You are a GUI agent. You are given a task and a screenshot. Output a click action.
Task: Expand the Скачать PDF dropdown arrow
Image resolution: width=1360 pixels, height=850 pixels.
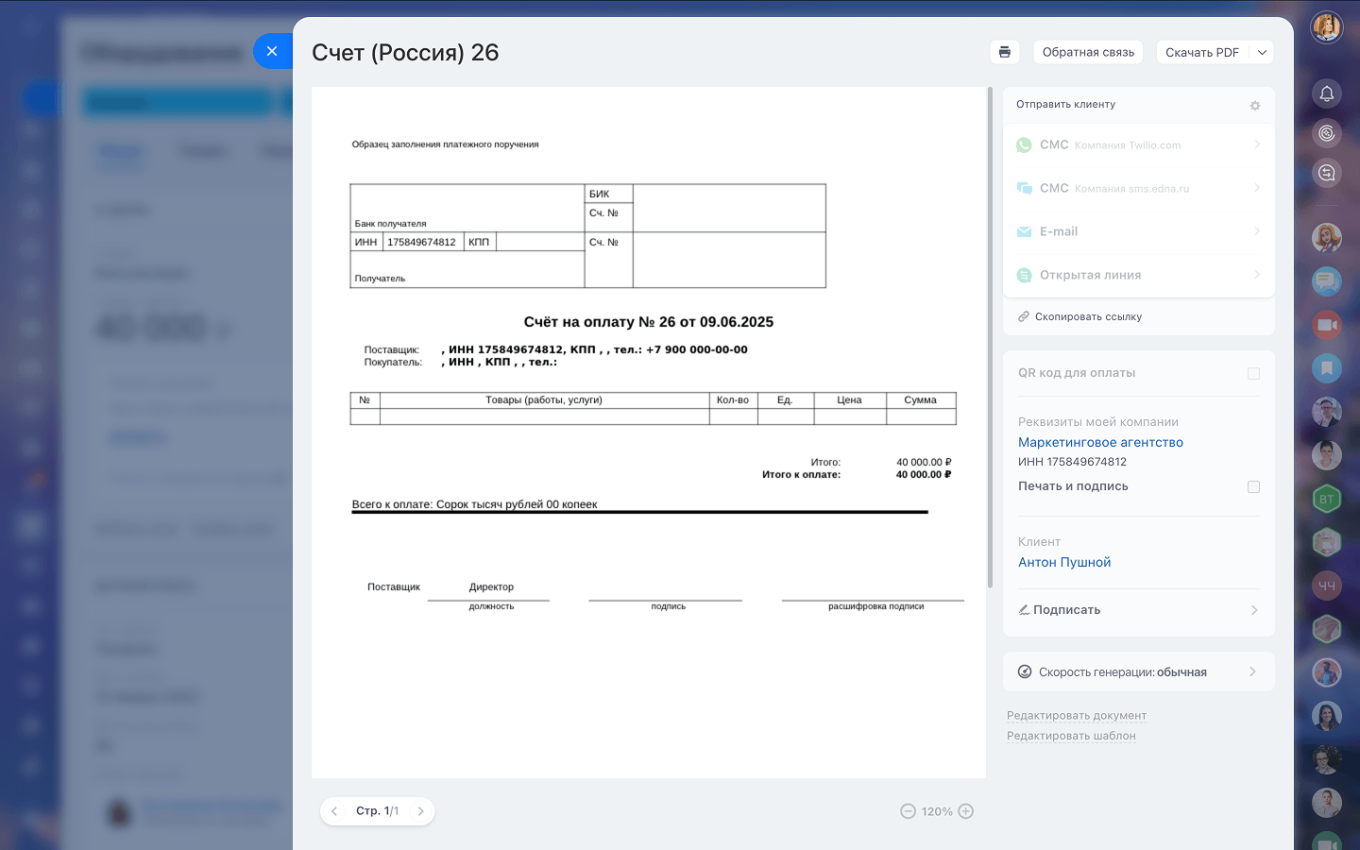(1262, 52)
